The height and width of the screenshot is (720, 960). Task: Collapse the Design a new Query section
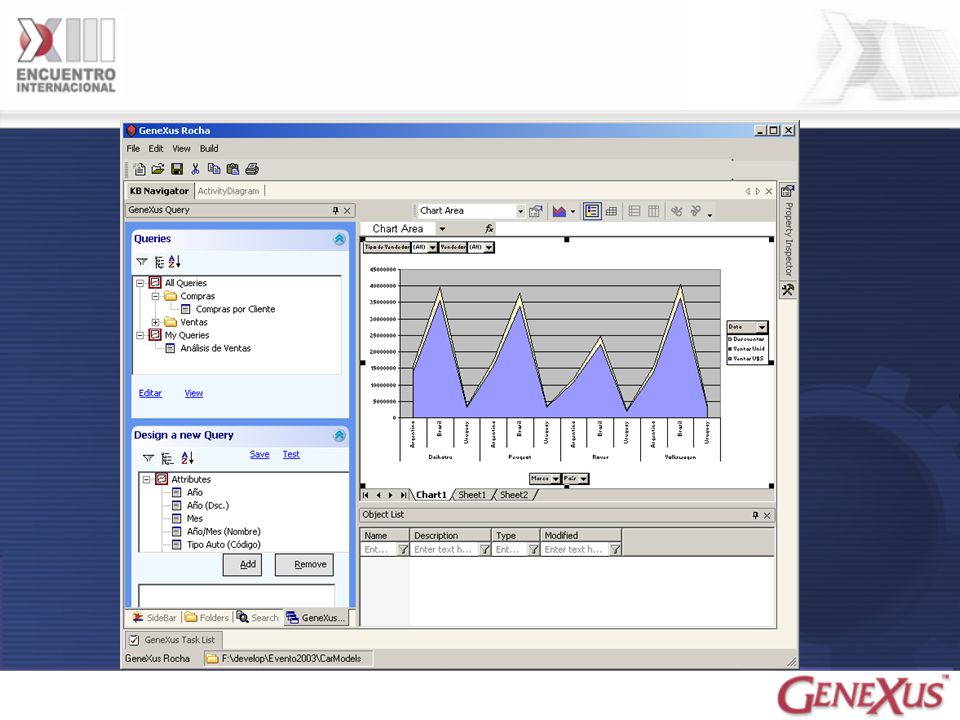tap(339, 435)
